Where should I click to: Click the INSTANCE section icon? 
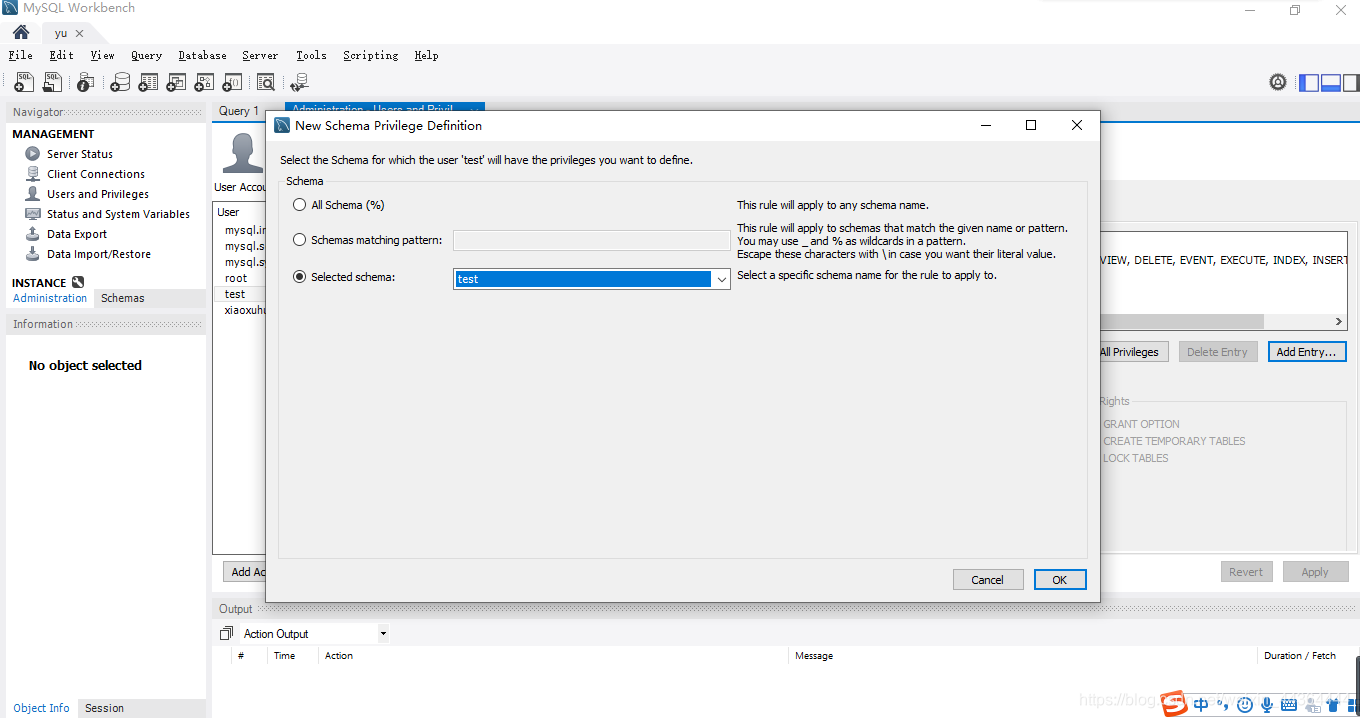(78, 282)
